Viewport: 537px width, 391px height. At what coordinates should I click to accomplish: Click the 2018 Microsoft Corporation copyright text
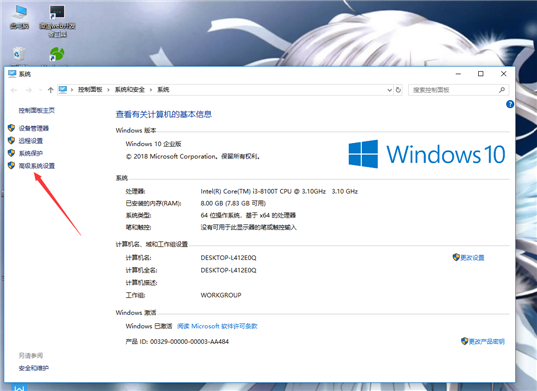pos(192,156)
